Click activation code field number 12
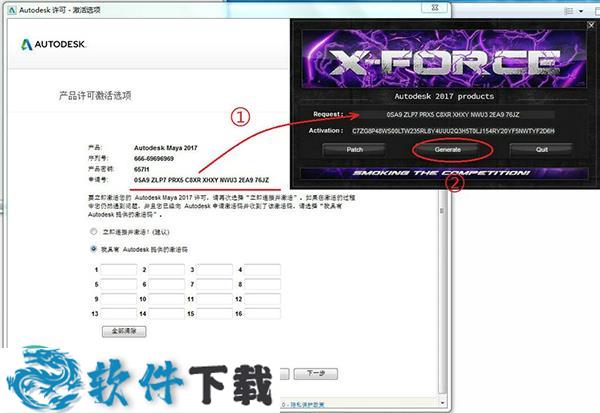This screenshot has height=413, width=600. point(262,299)
